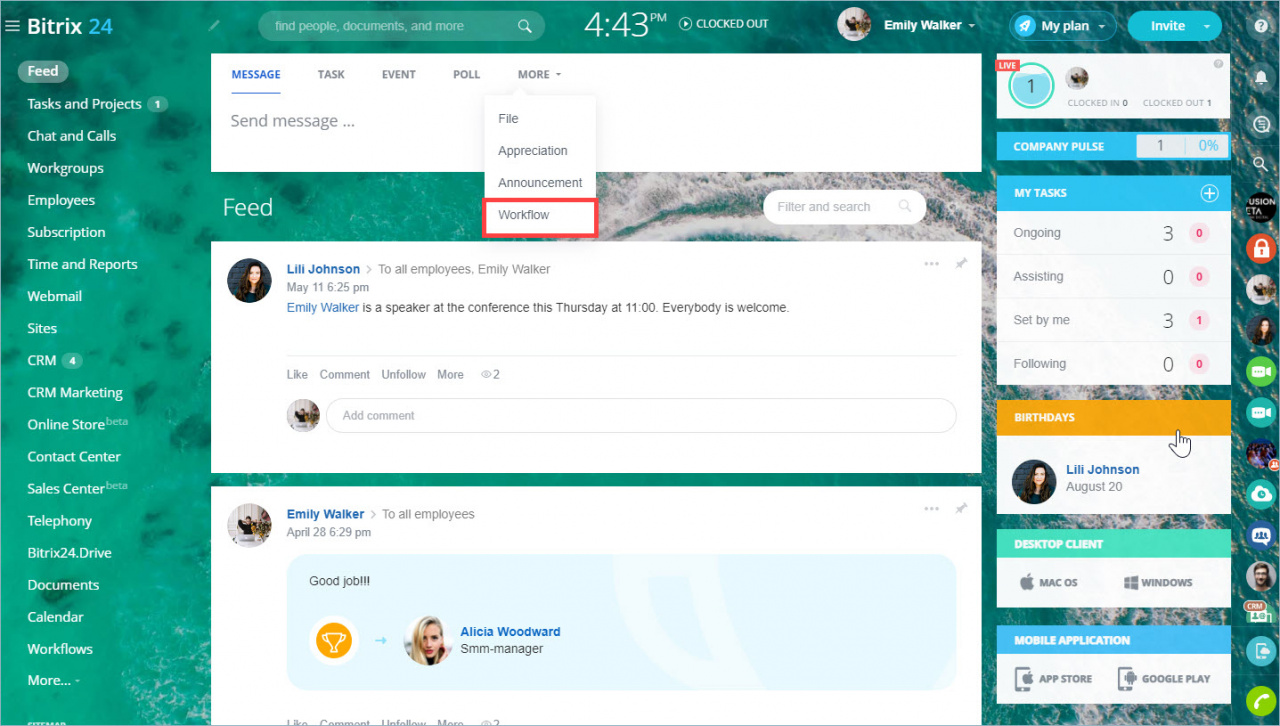Open CRM in left sidebar

pyautogui.click(x=42, y=360)
